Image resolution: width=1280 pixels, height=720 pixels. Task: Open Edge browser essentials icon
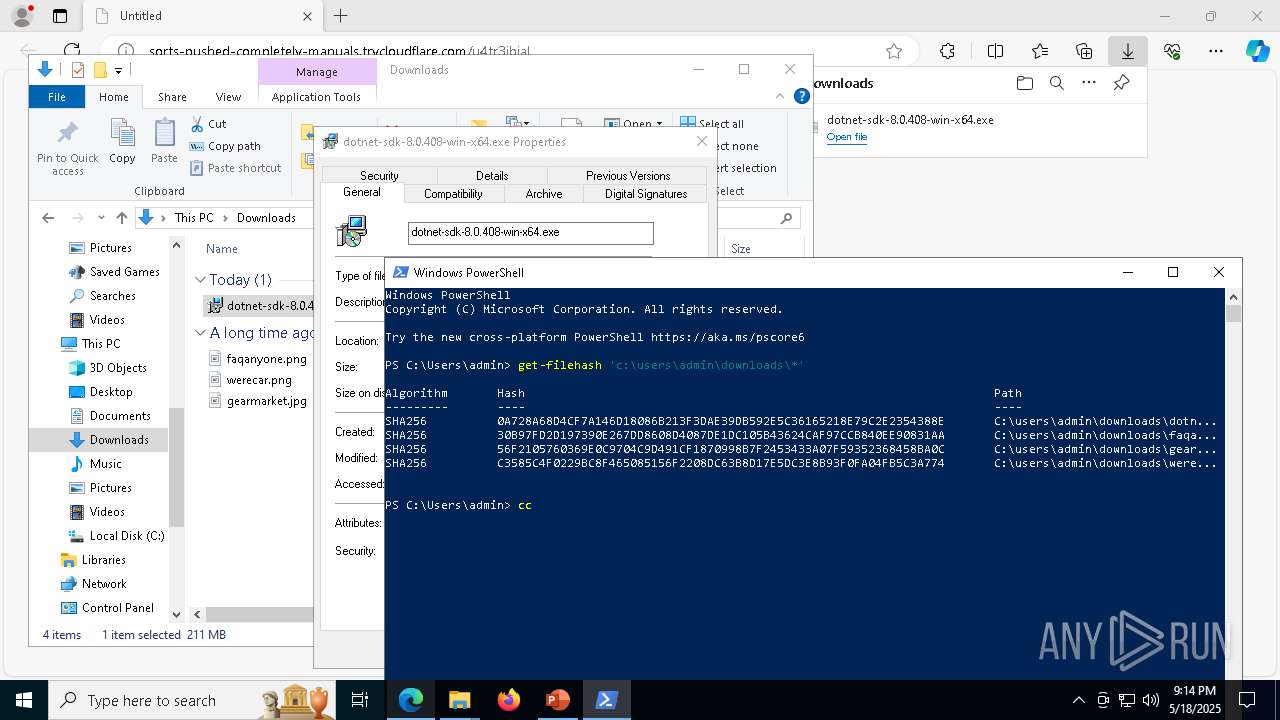tap(1172, 51)
